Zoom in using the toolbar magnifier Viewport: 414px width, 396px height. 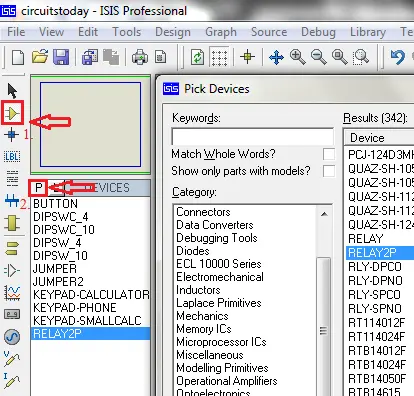tap(297, 57)
